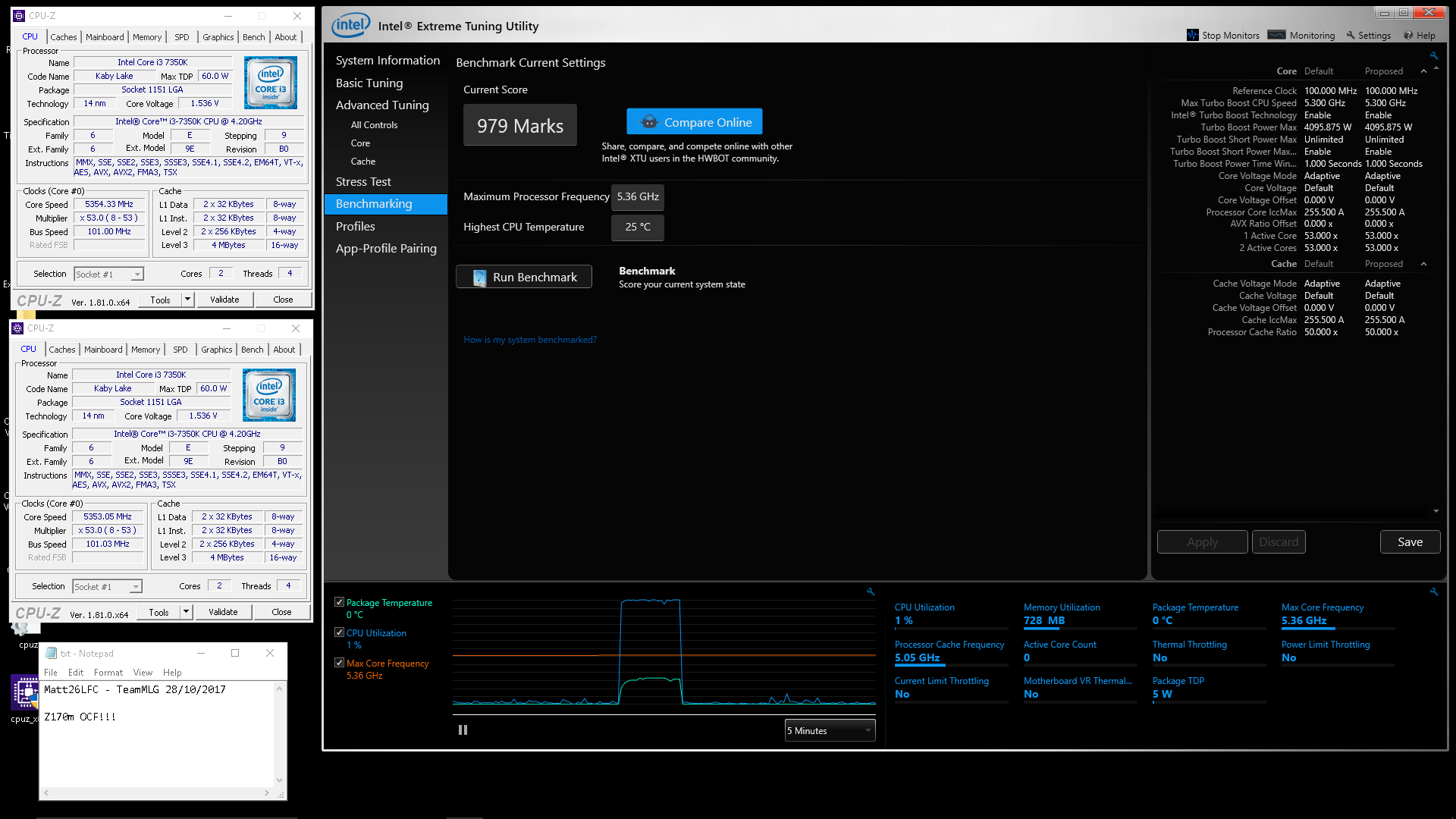
Task: Click Validate in top CPU-Z
Action: [224, 300]
